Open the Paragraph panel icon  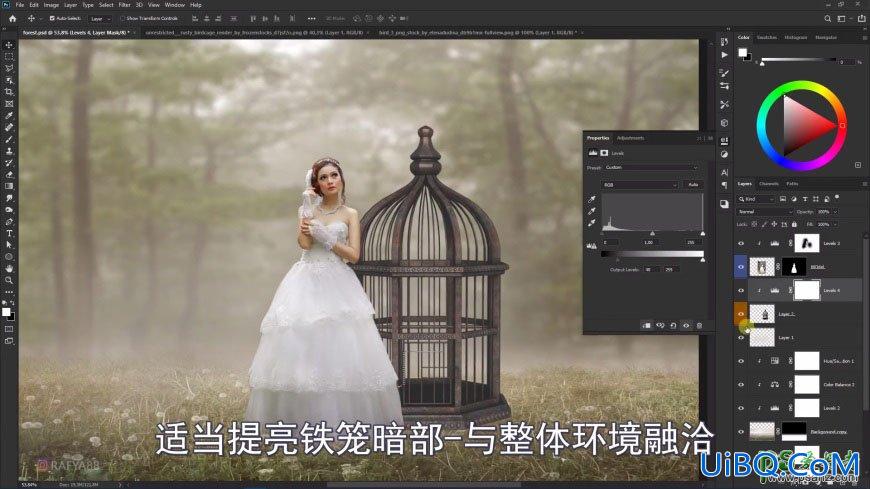[x=724, y=185]
